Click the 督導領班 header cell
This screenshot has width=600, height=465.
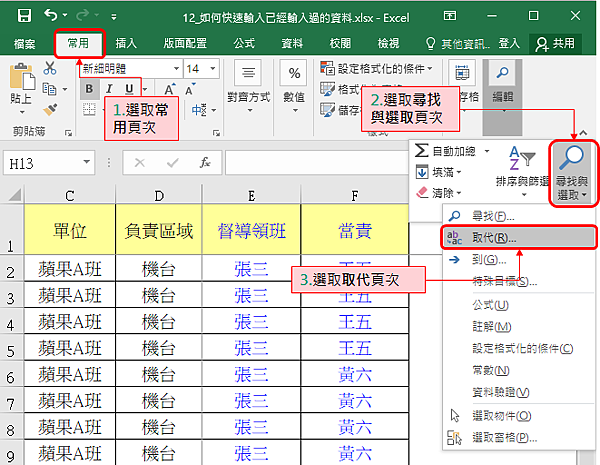point(251,230)
